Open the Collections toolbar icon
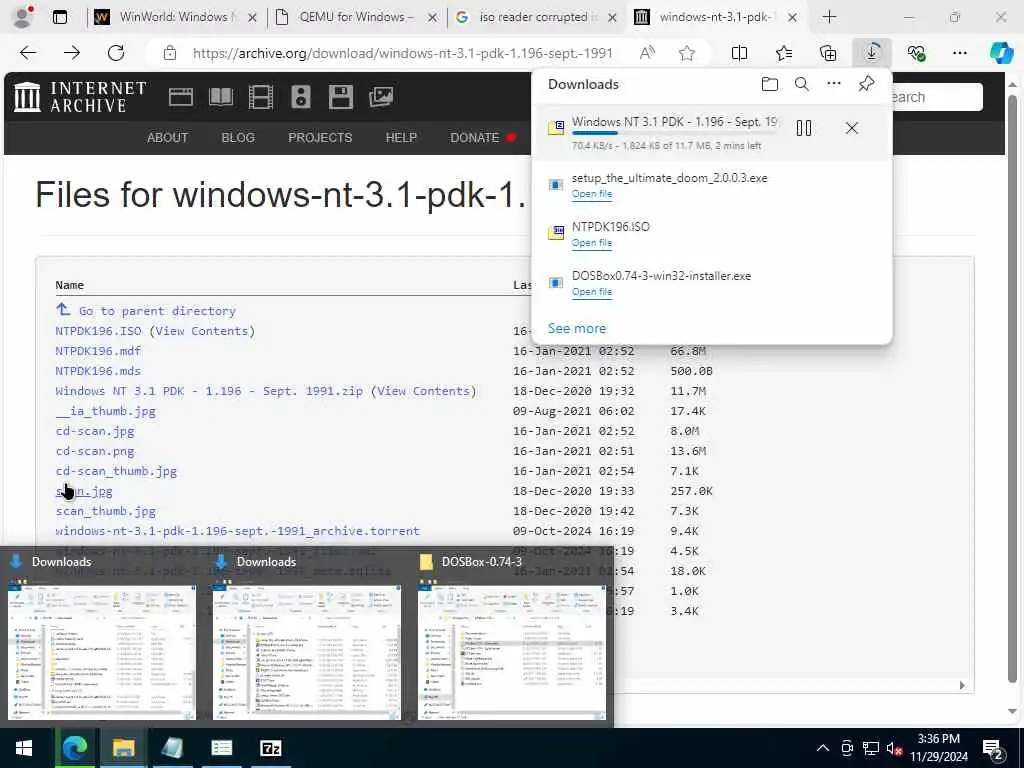This screenshot has width=1024, height=768. coord(827,53)
